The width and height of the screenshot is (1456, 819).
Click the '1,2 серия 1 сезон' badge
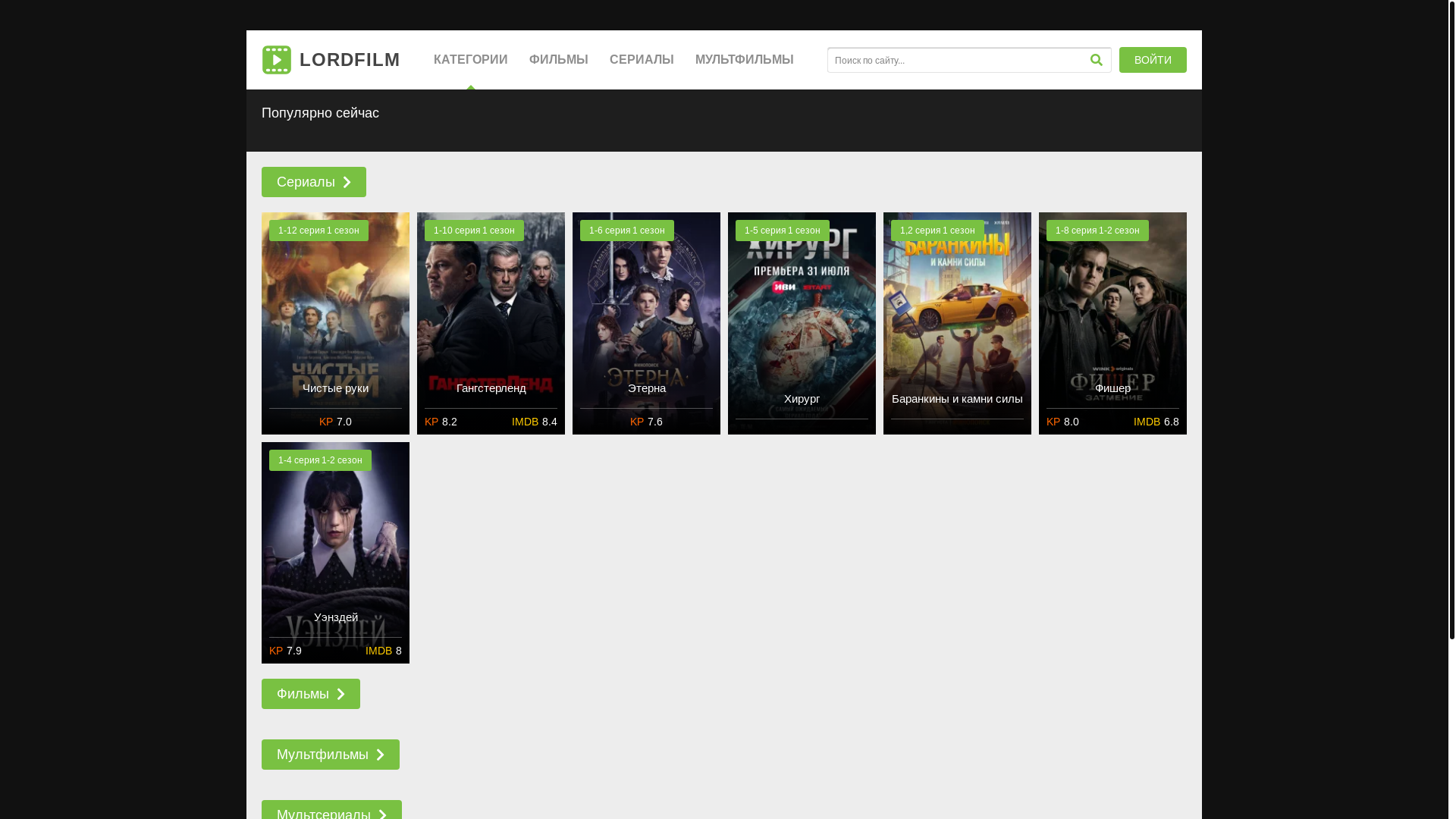[x=937, y=231]
